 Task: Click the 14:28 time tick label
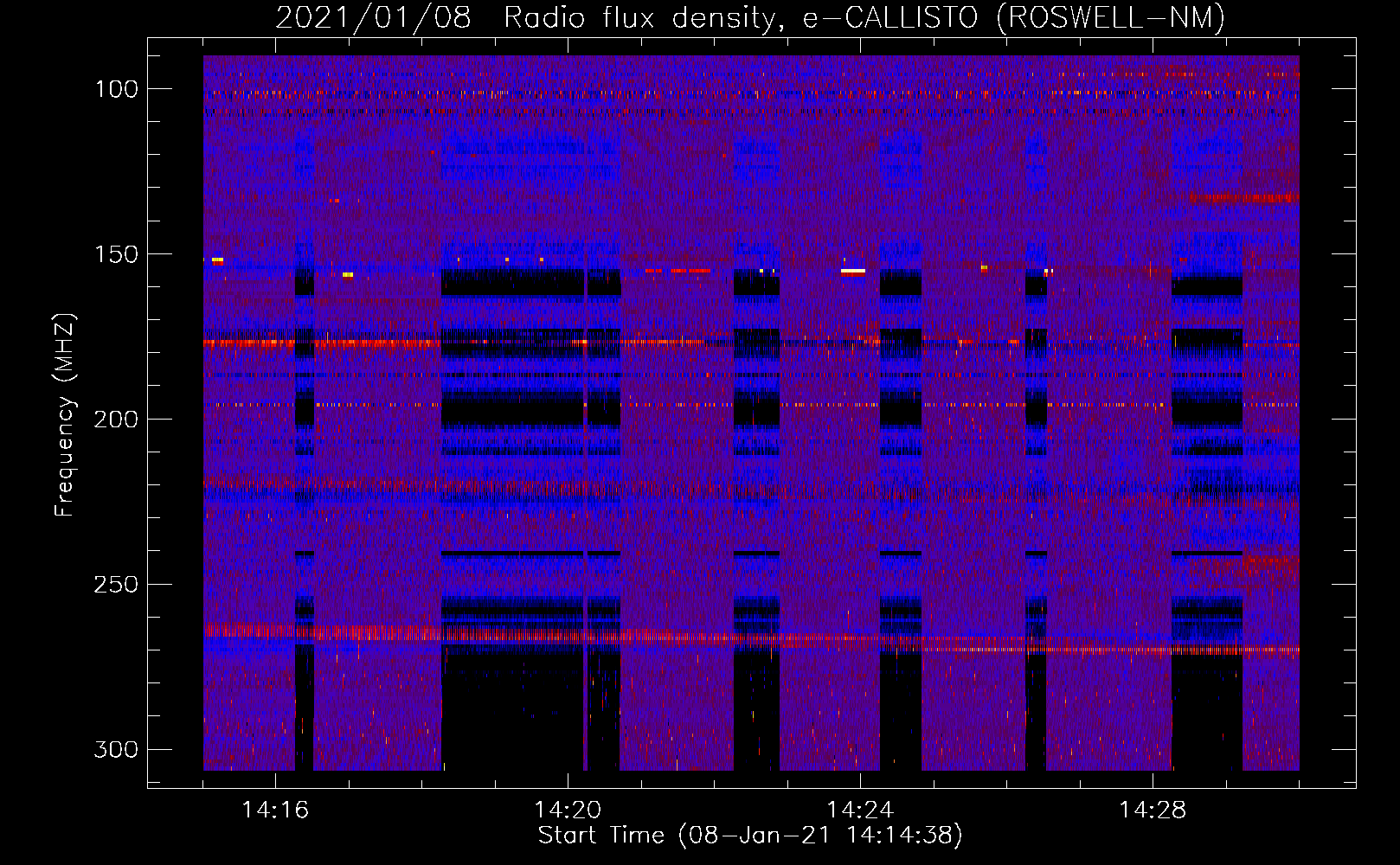pyautogui.click(x=1153, y=811)
